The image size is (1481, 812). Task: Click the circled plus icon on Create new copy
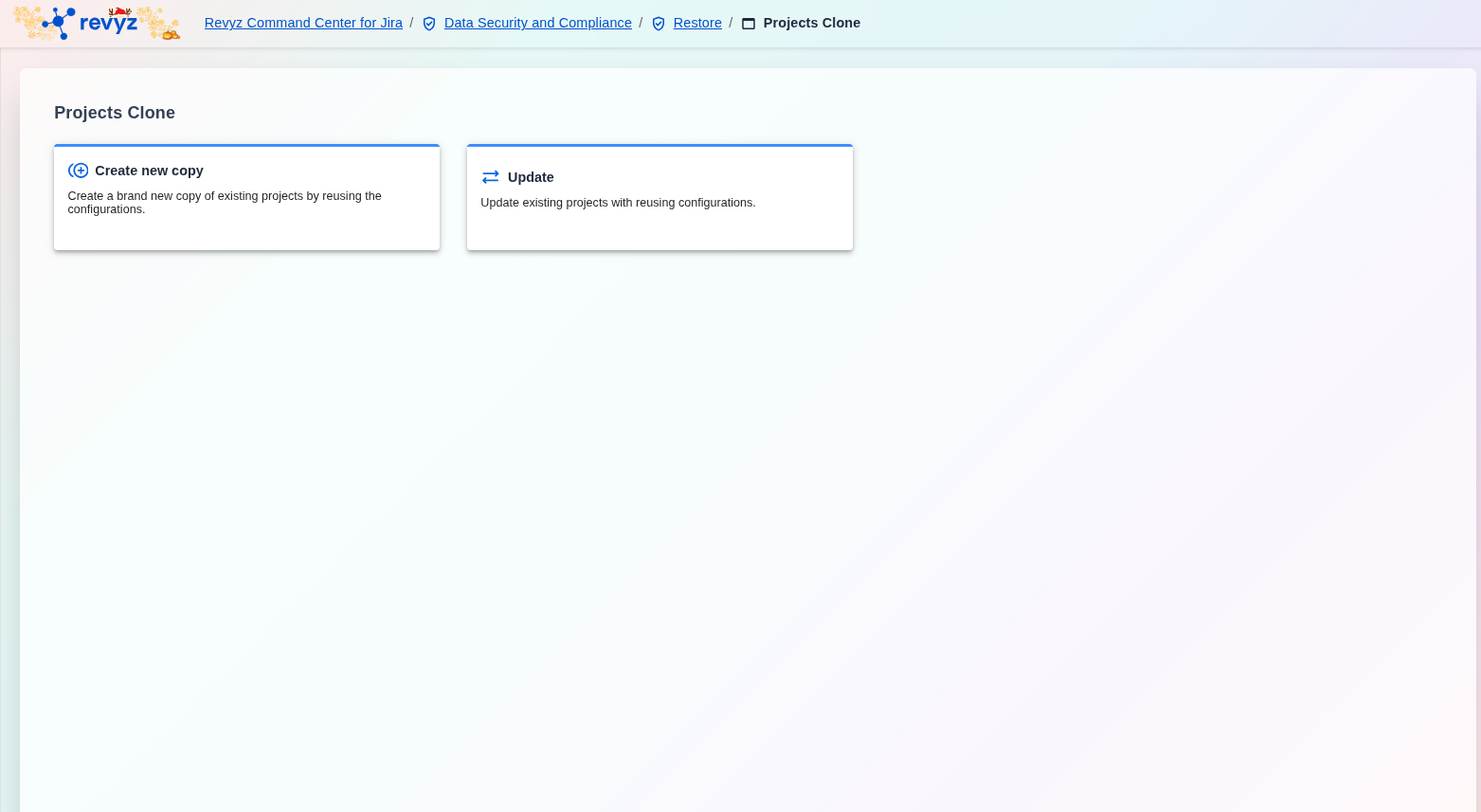coord(79,171)
